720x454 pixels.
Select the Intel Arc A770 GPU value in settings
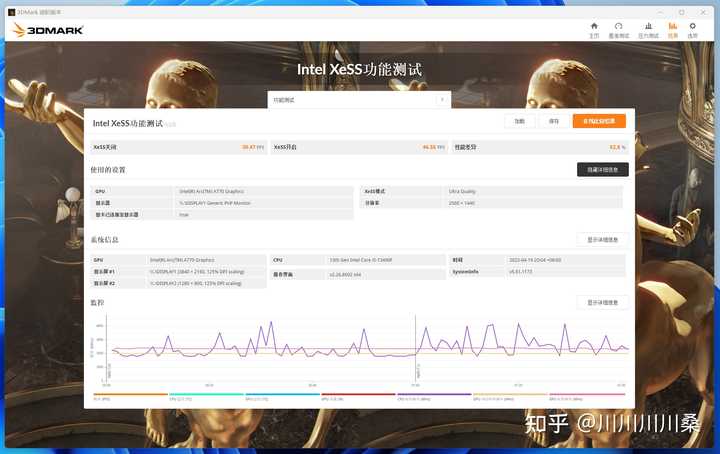pyautogui.click(x=212, y=191)
